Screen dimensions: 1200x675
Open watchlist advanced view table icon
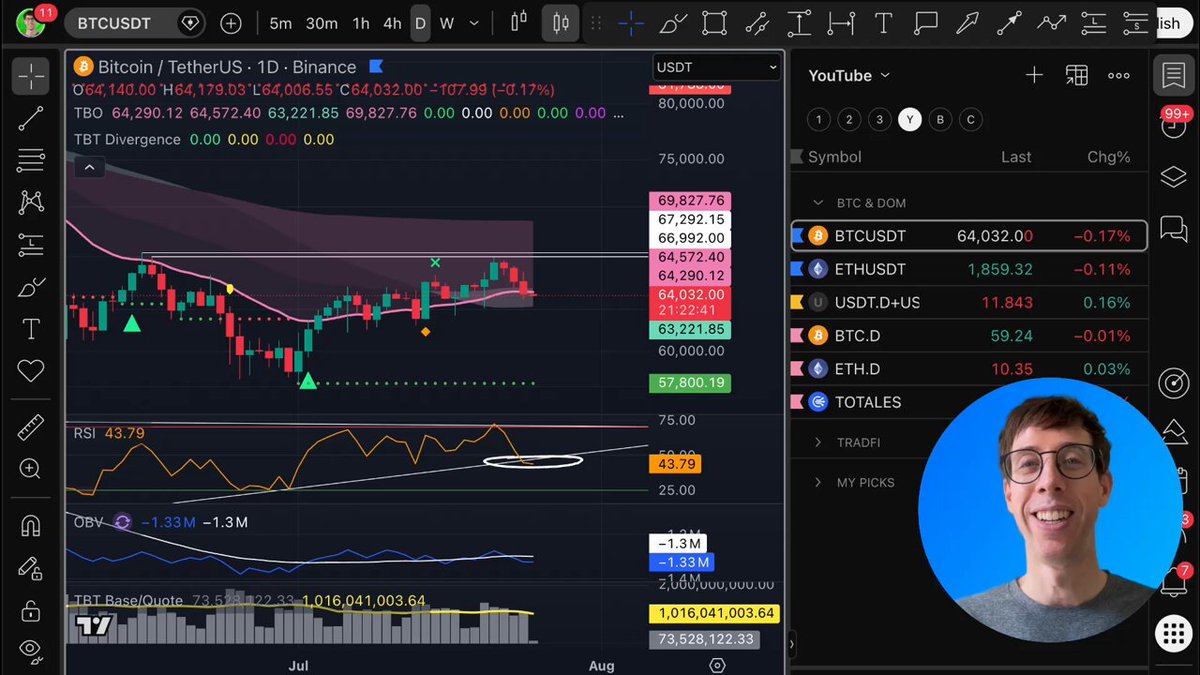1076,75
